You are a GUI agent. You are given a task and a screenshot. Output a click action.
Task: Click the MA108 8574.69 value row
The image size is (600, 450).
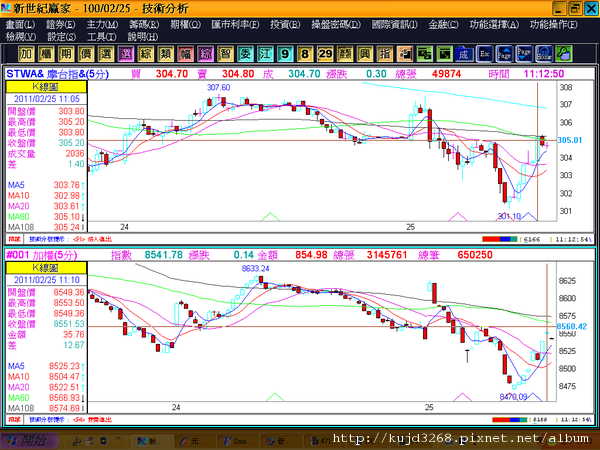click(x=46, y=408)
